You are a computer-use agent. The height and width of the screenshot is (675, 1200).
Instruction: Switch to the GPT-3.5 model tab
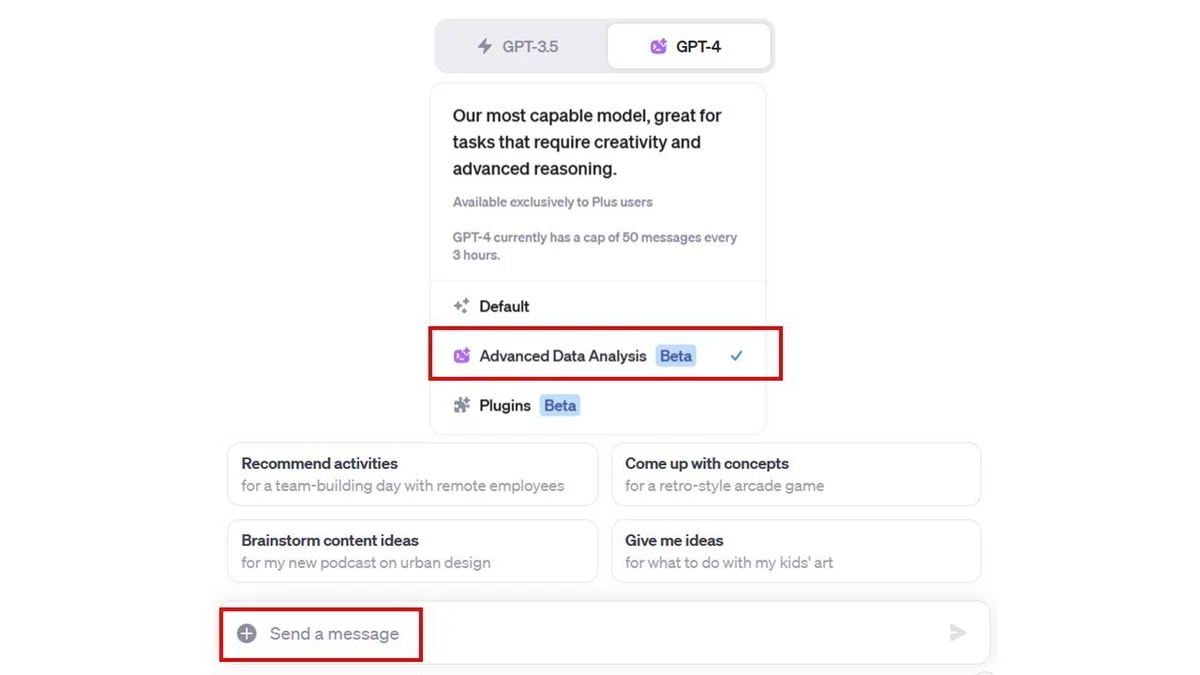[x=520, y=46]
